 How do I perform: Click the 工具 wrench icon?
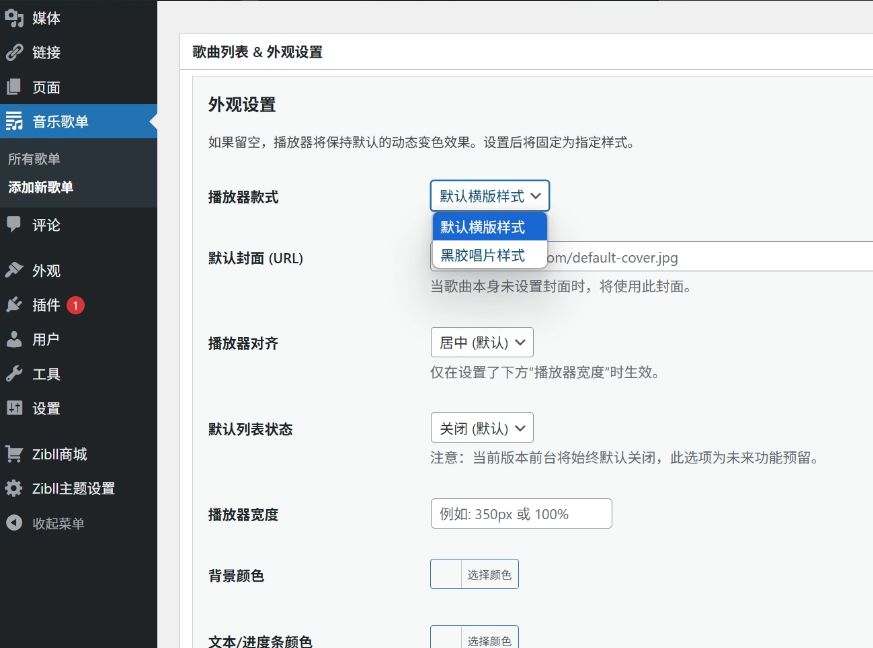pyautogui.click(x=14, y=374)
